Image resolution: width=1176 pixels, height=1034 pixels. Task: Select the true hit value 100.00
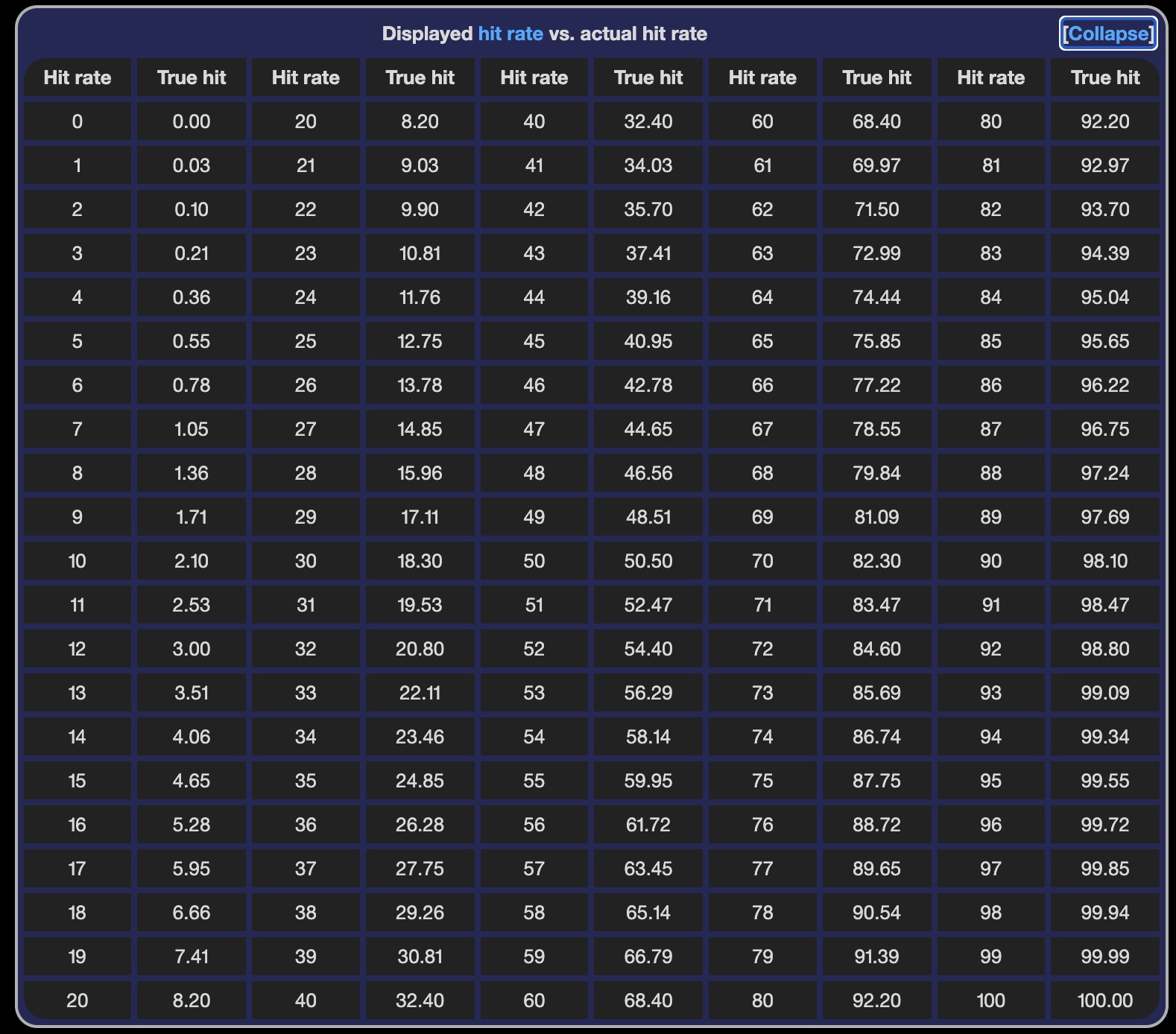point(1105,1000)
